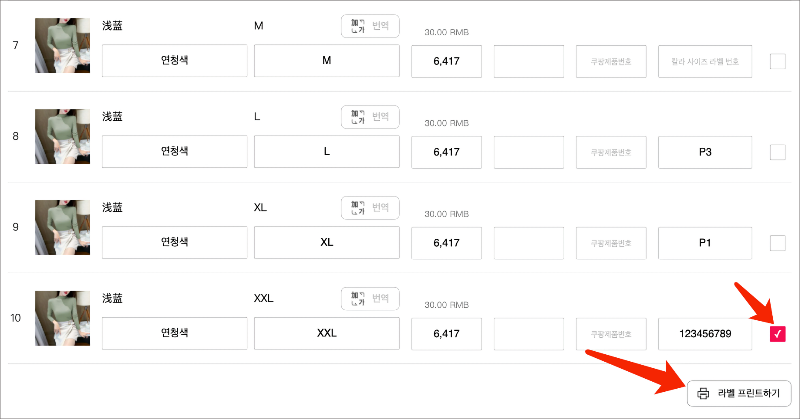Click the label field containing P3
The width and height of the screenshot is (800, 419).
point(705,152)
